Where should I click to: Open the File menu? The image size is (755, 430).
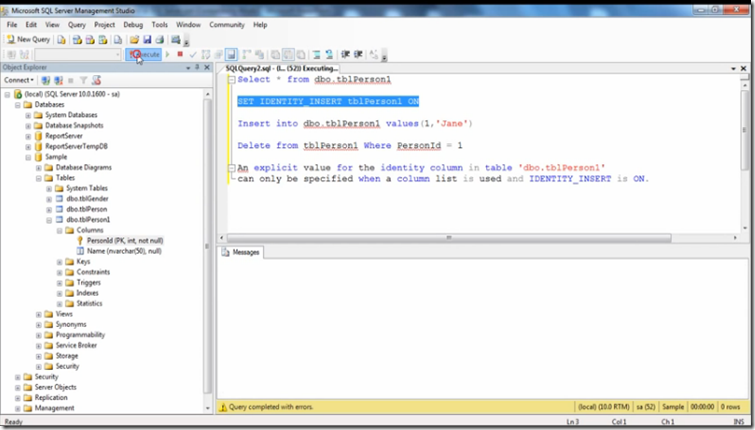(x=12, y=25)
